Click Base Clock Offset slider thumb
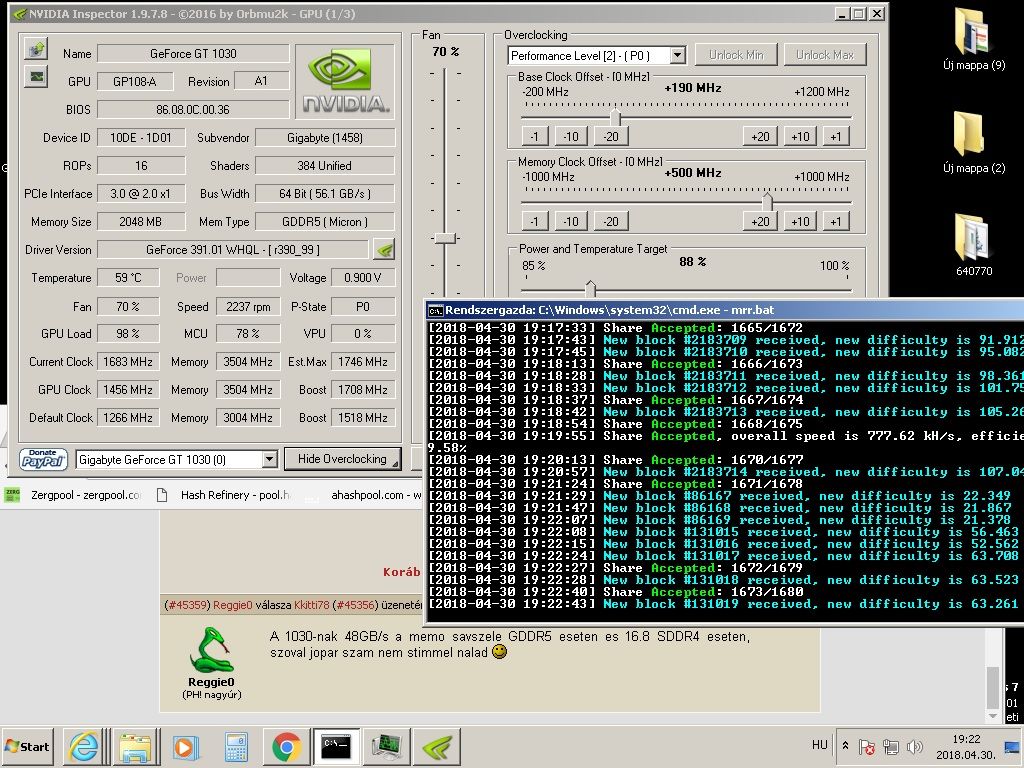 click(615, 118)
